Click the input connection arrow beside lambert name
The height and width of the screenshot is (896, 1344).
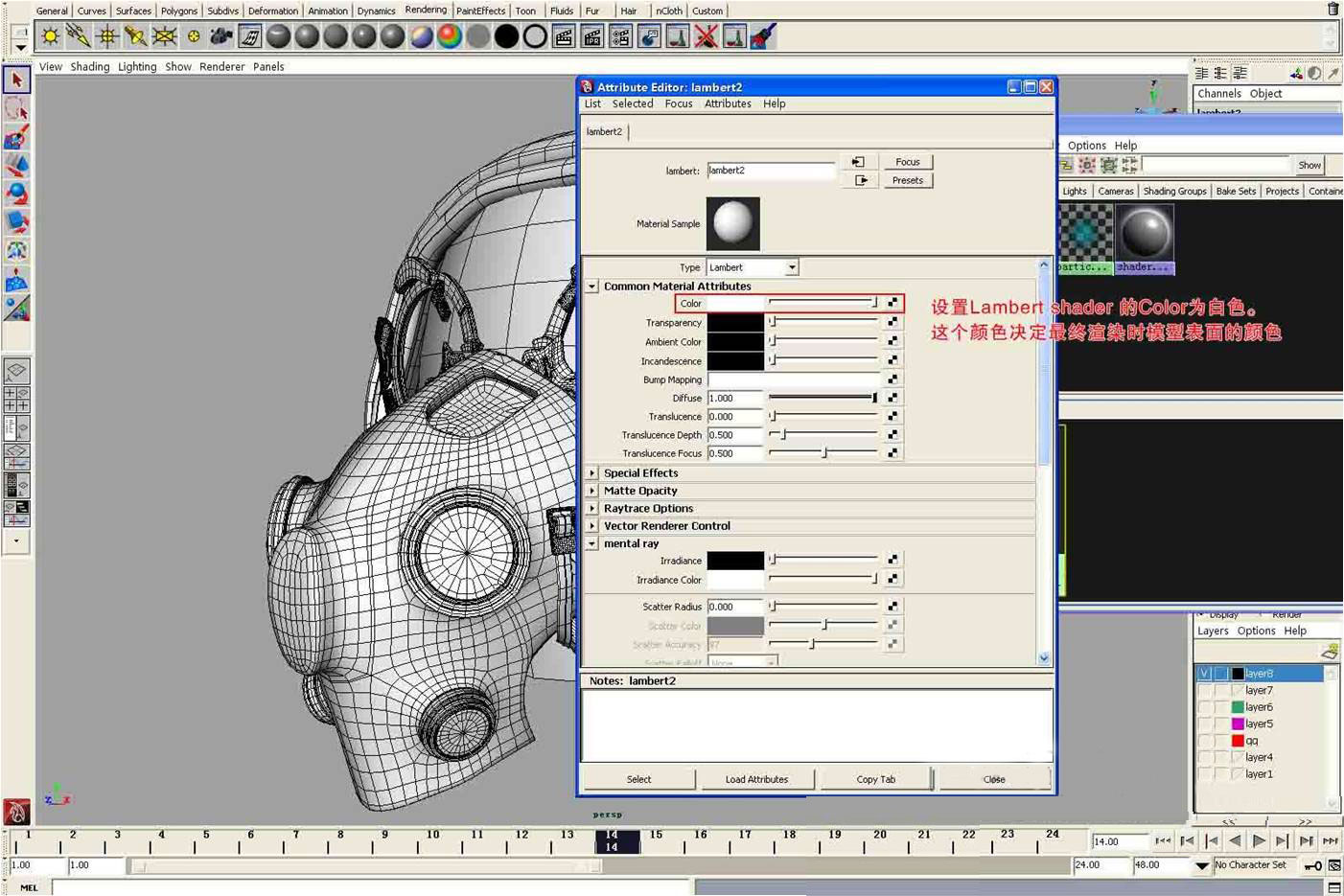(x=859, y=162)
